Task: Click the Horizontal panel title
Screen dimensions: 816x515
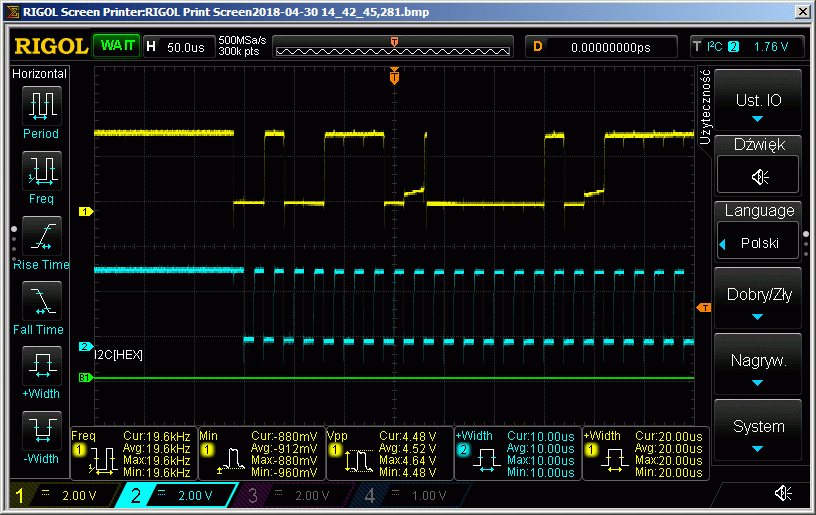Action: pos(40,74)
